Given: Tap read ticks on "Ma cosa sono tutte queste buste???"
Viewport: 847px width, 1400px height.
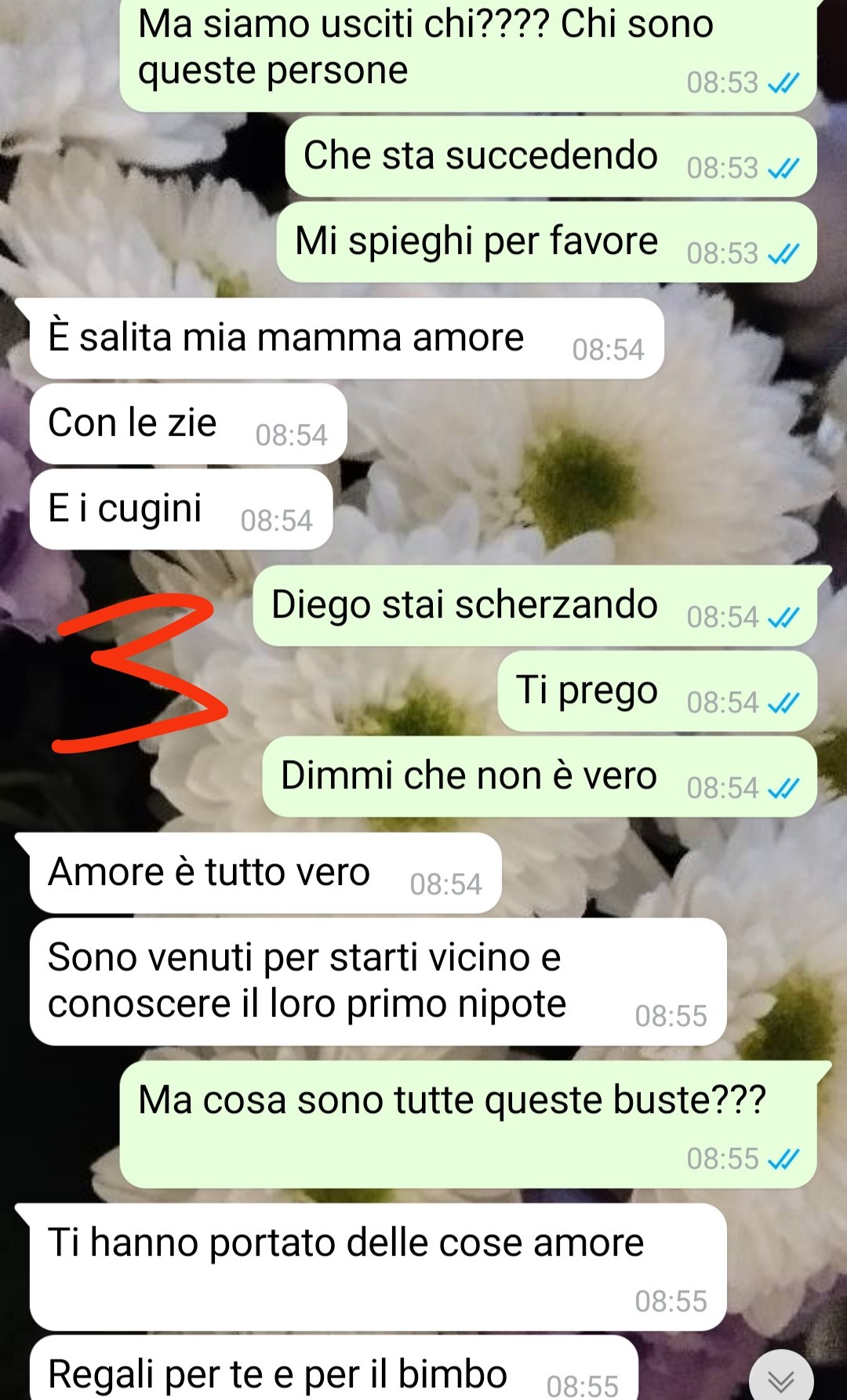Looking at the screenshot, I should (x=783, y=1159).
